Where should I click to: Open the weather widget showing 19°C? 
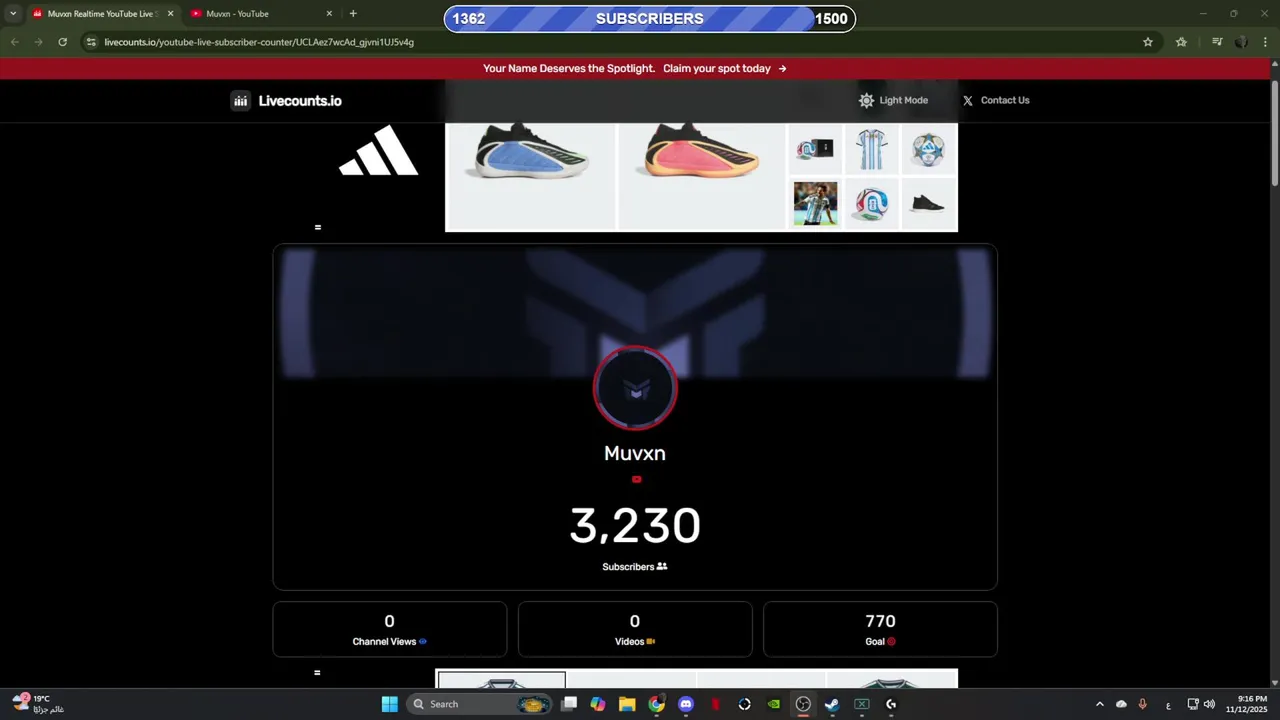pos(40,704)
